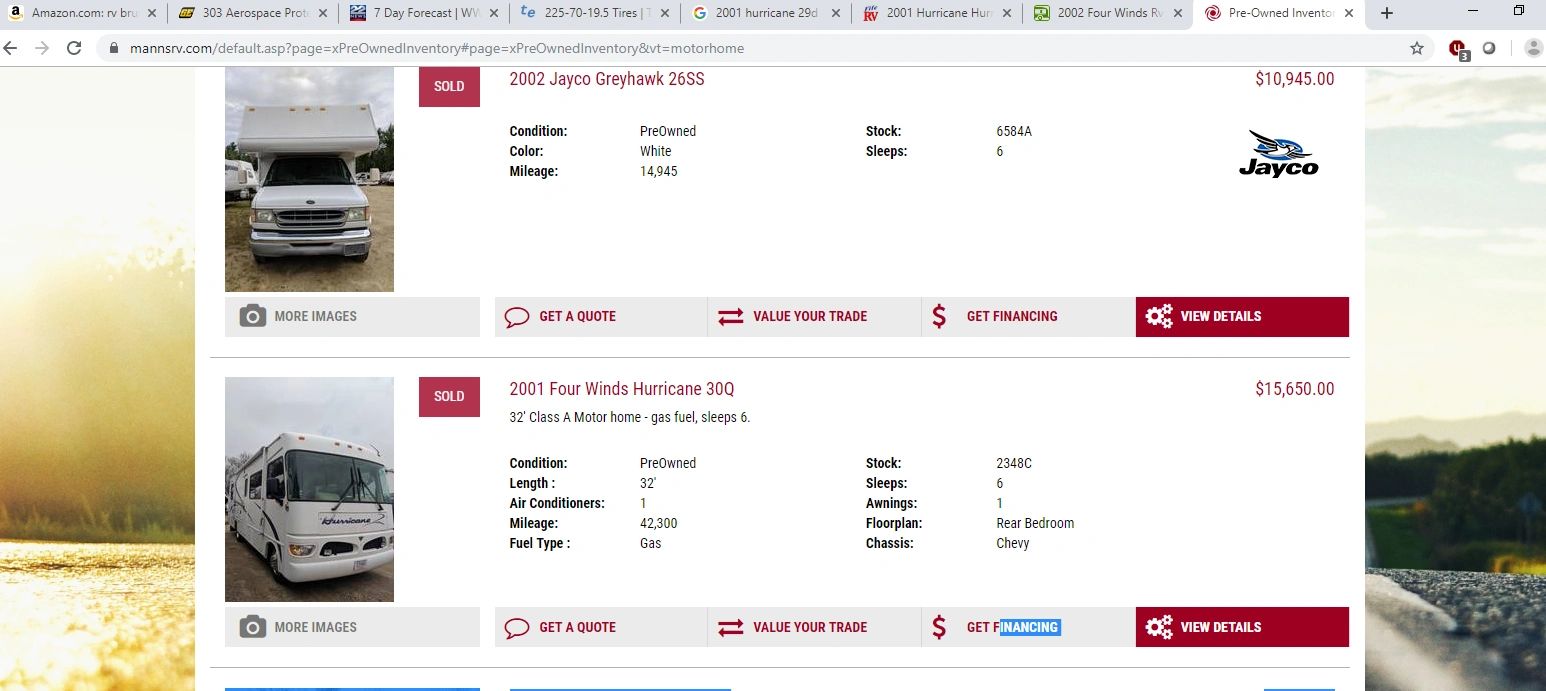This screenshot has height=691, width=1546.
Task: Click the 32' Class A description text
Action: (630, 417)
